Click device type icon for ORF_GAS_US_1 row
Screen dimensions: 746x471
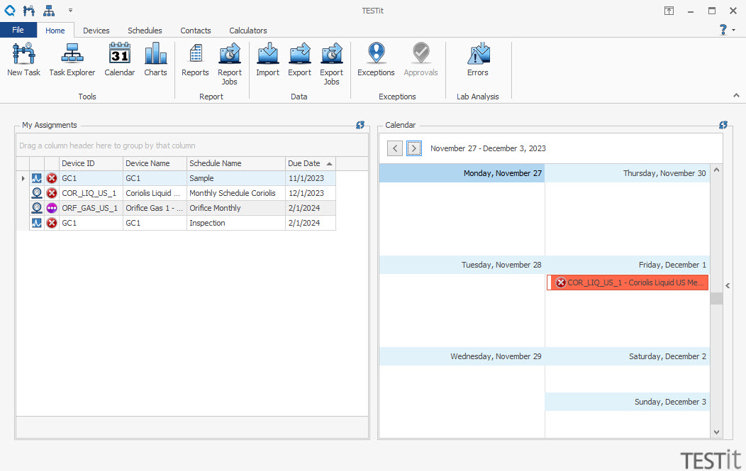tap(37, 208)
